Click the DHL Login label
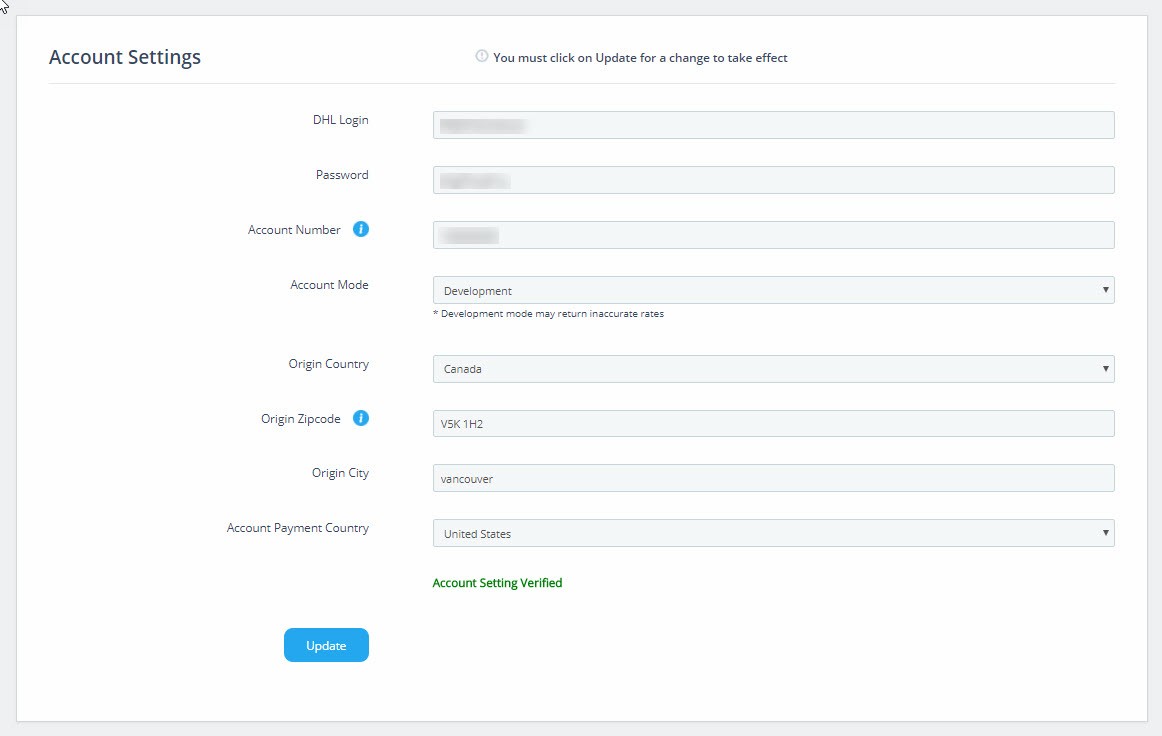1162x736 pixels. tap(340, 120)
